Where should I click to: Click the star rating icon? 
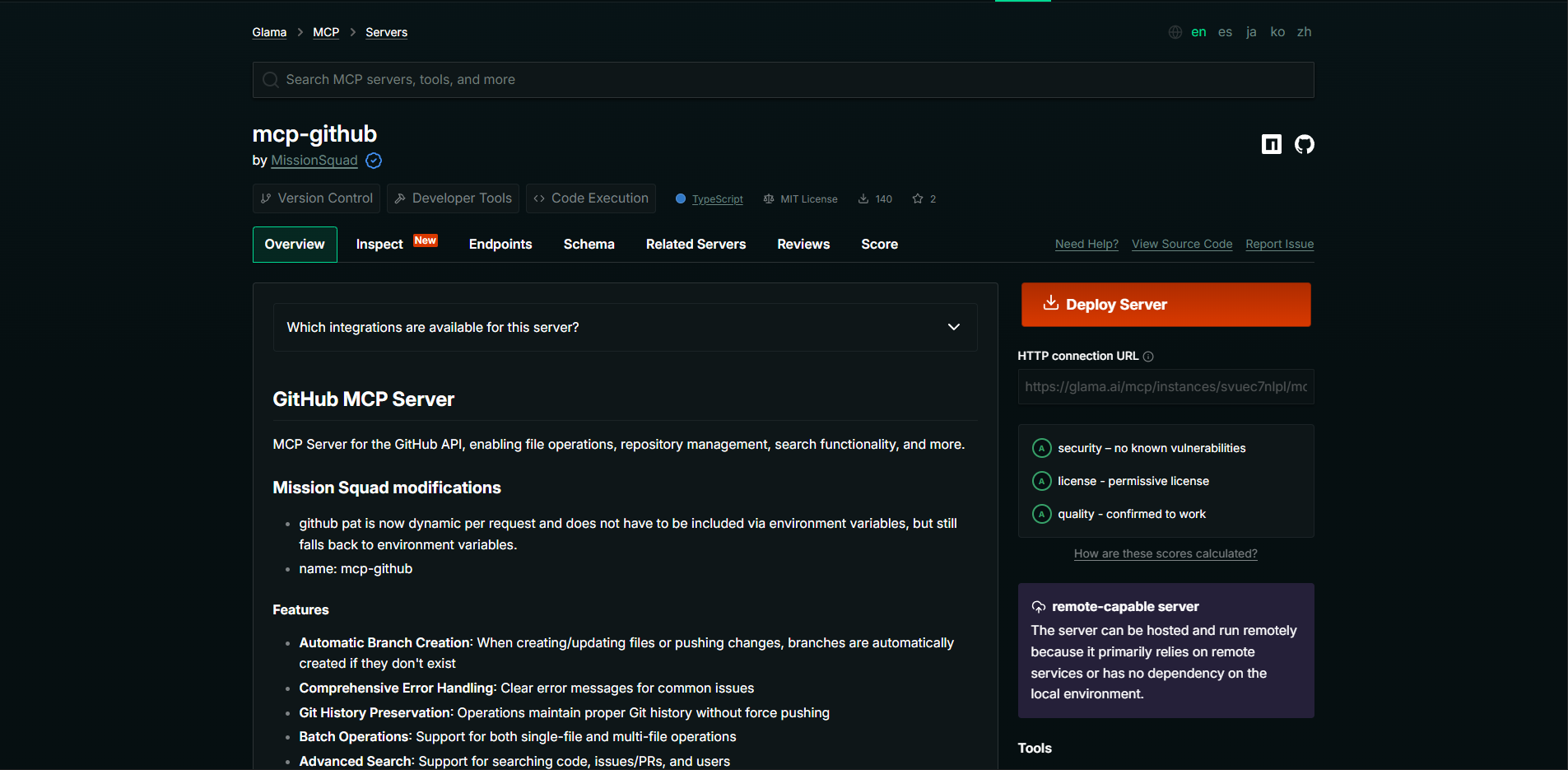916,198
